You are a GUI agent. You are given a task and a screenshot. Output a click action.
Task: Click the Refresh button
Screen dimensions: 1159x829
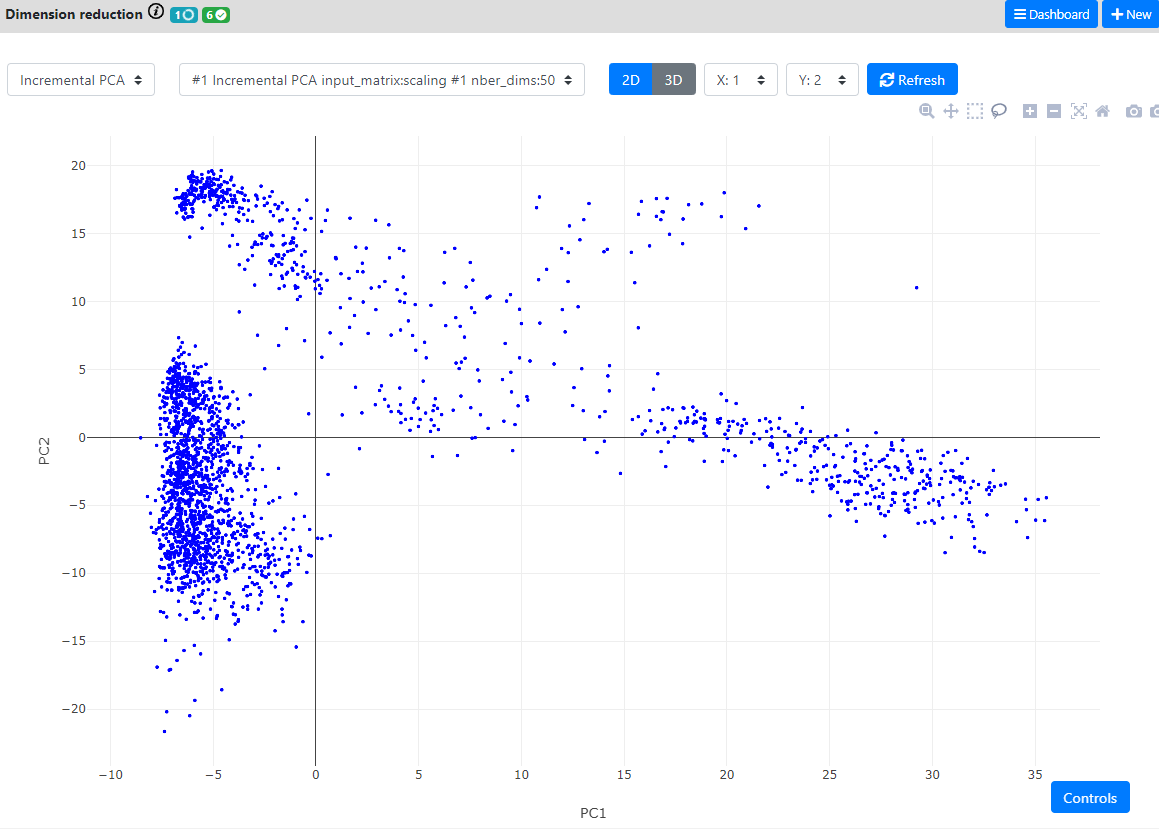[912, 80]
